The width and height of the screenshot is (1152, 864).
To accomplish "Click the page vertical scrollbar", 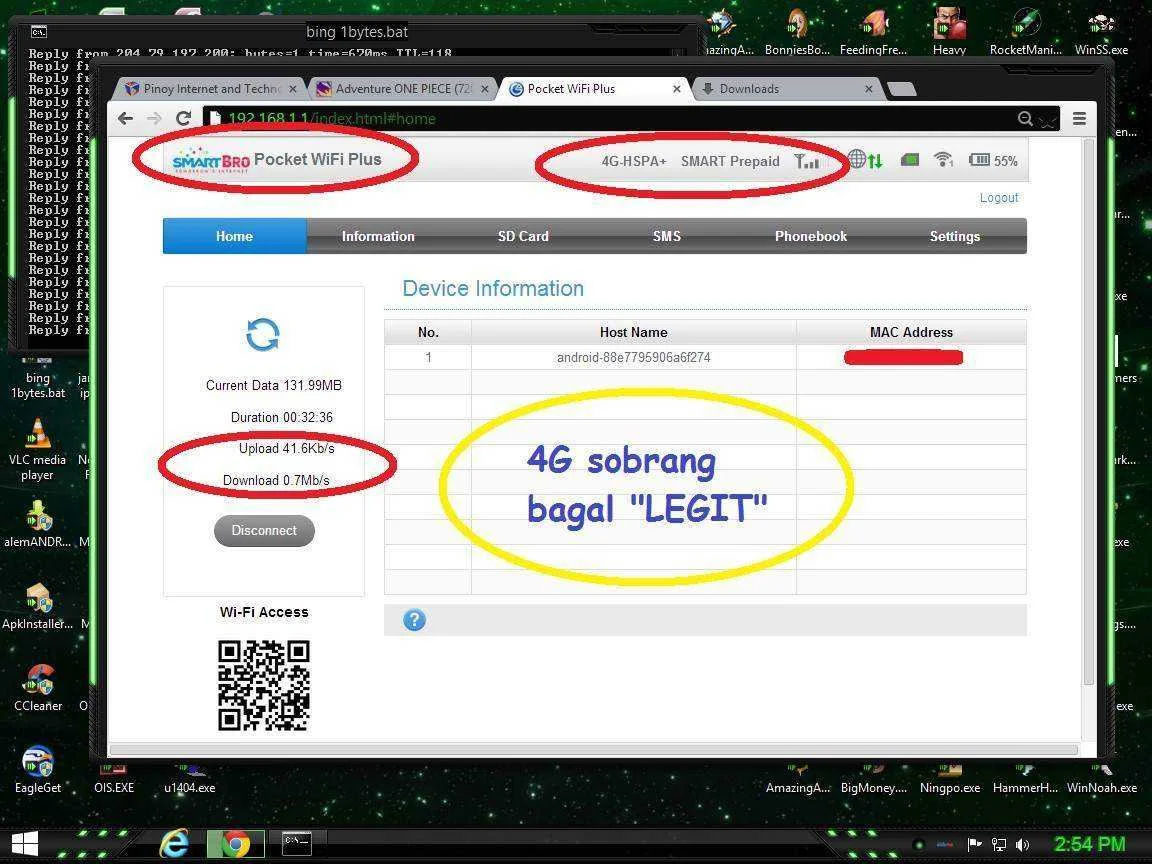I will point(1090,411).
